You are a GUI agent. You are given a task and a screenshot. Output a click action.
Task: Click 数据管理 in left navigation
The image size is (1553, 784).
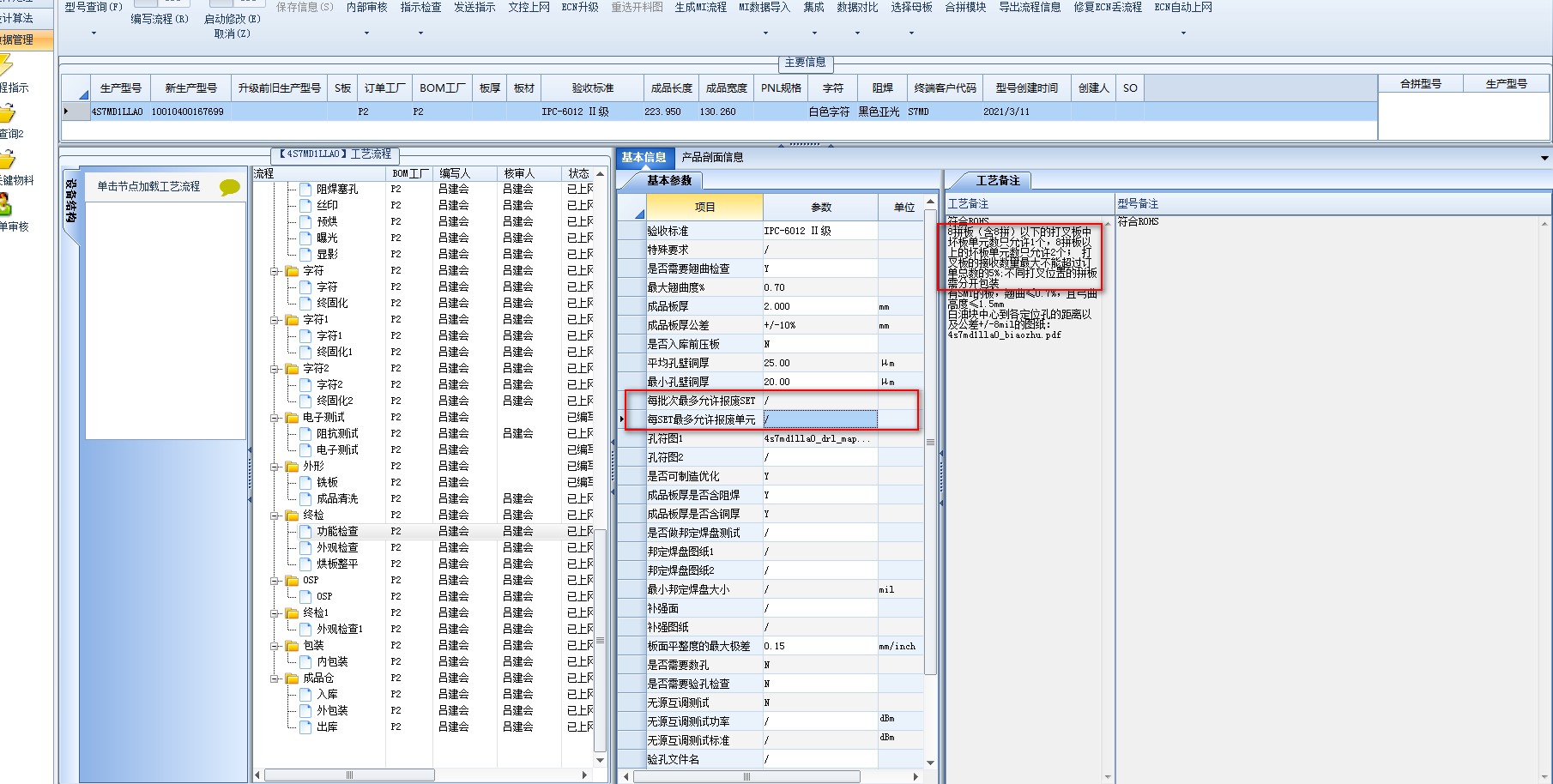[19, 39]
